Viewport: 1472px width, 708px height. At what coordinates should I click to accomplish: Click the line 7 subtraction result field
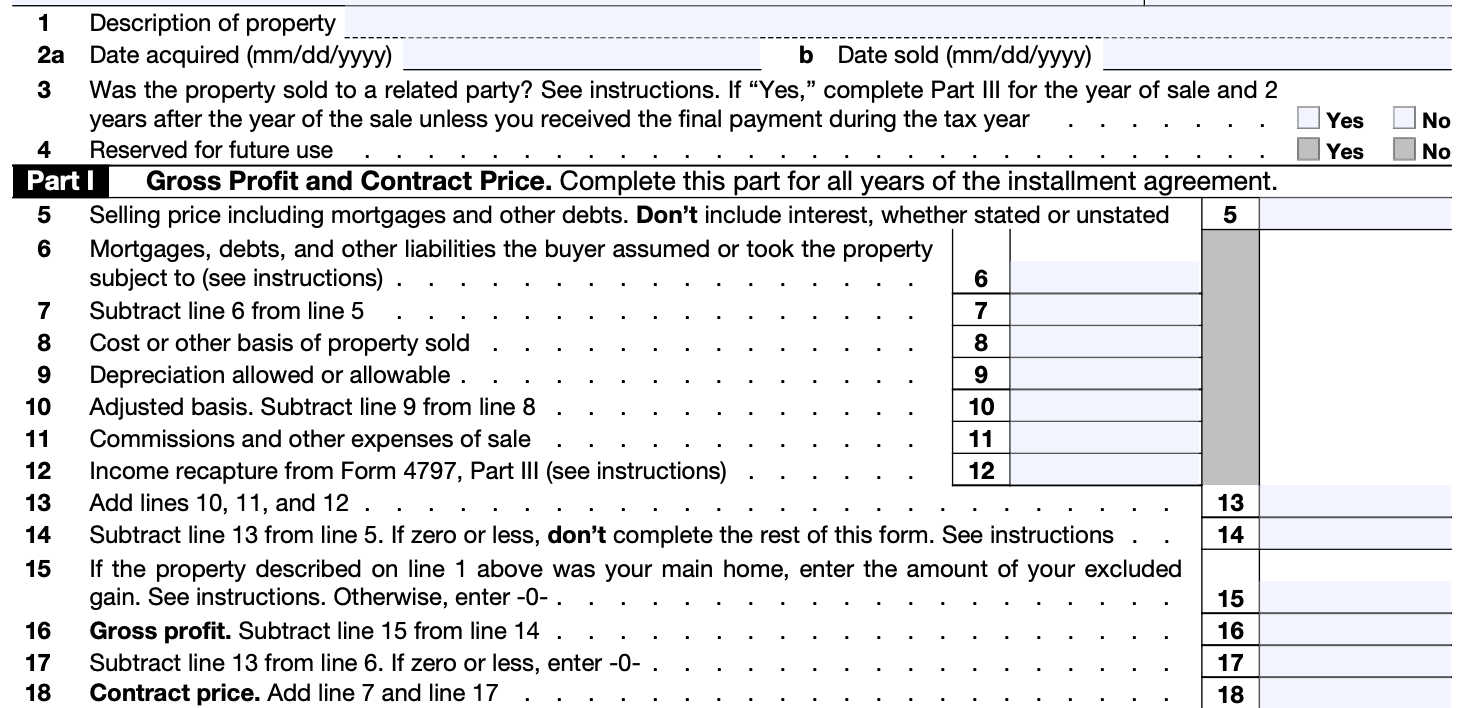(1105, 310)
